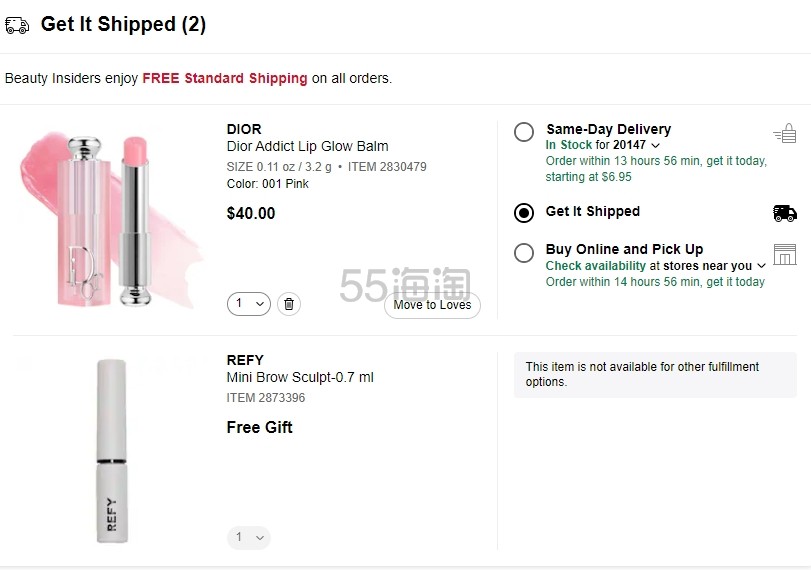Expand the 20147 zip code chevron
Screen dimensions: 811x570
tap(656, 146)
